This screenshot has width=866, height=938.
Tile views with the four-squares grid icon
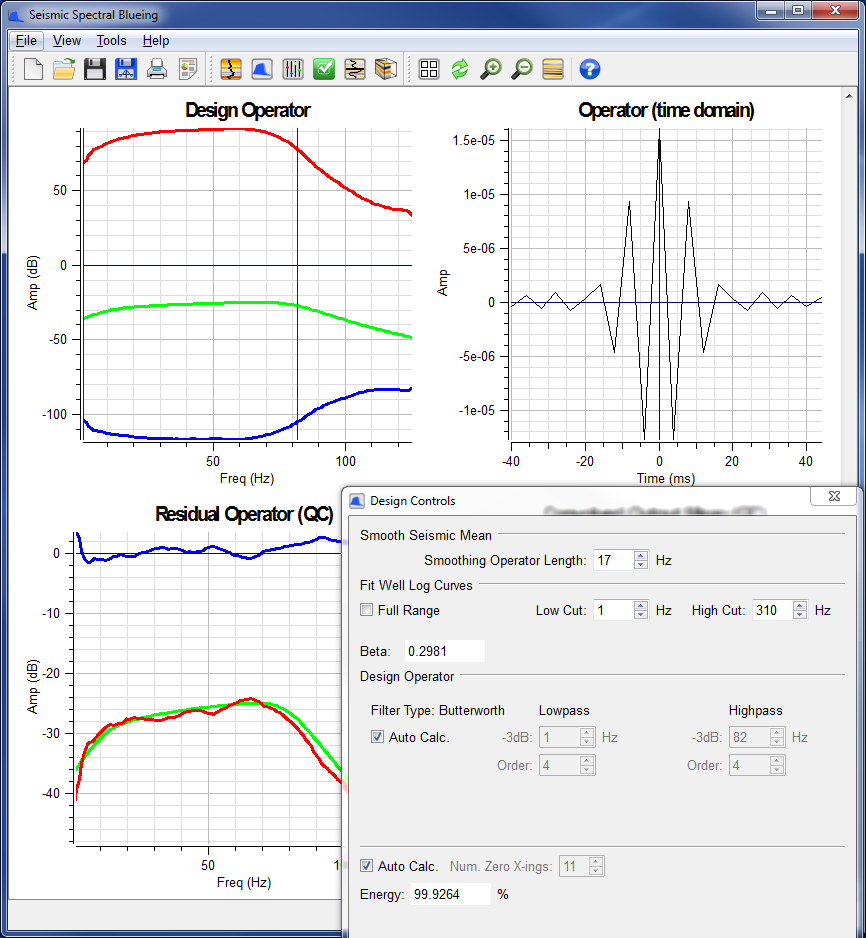click(429, 69)
